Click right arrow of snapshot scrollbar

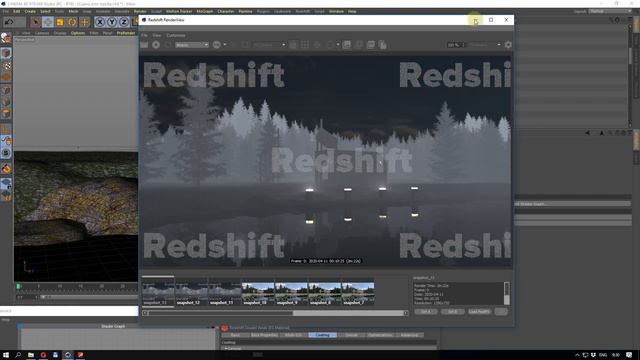(406, 313)
